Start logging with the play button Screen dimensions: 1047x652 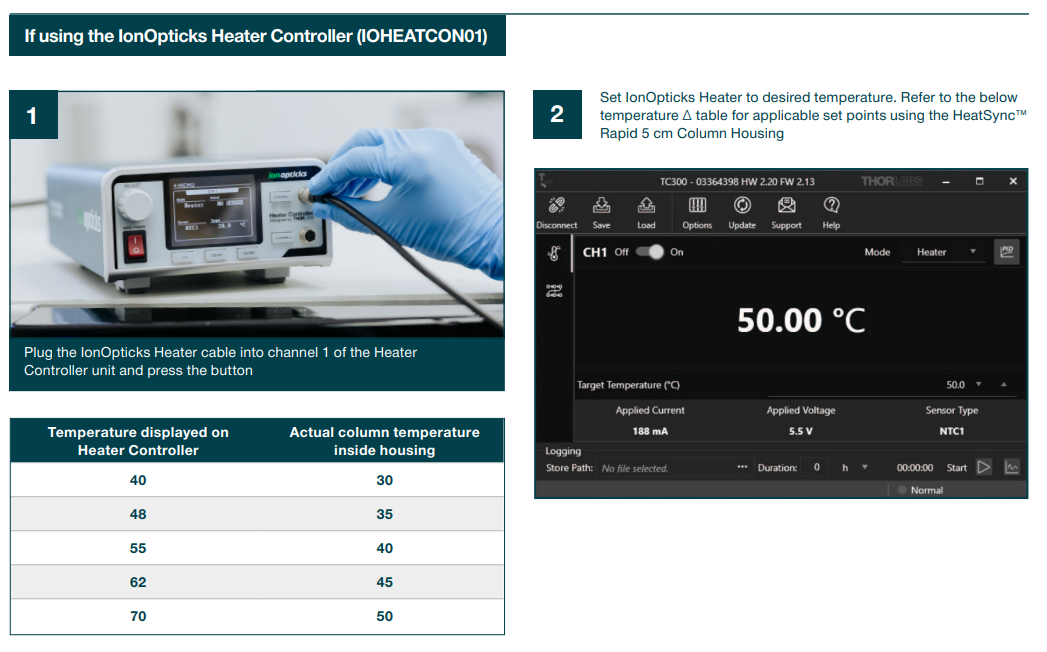(x=984, y=468)
